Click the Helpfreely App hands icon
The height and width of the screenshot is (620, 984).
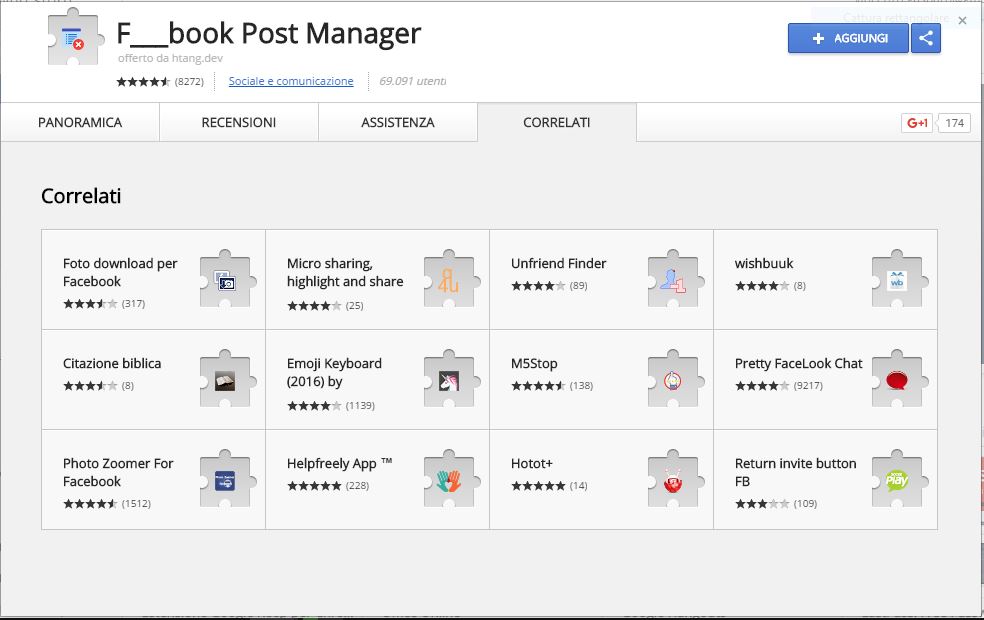point(451,479)
